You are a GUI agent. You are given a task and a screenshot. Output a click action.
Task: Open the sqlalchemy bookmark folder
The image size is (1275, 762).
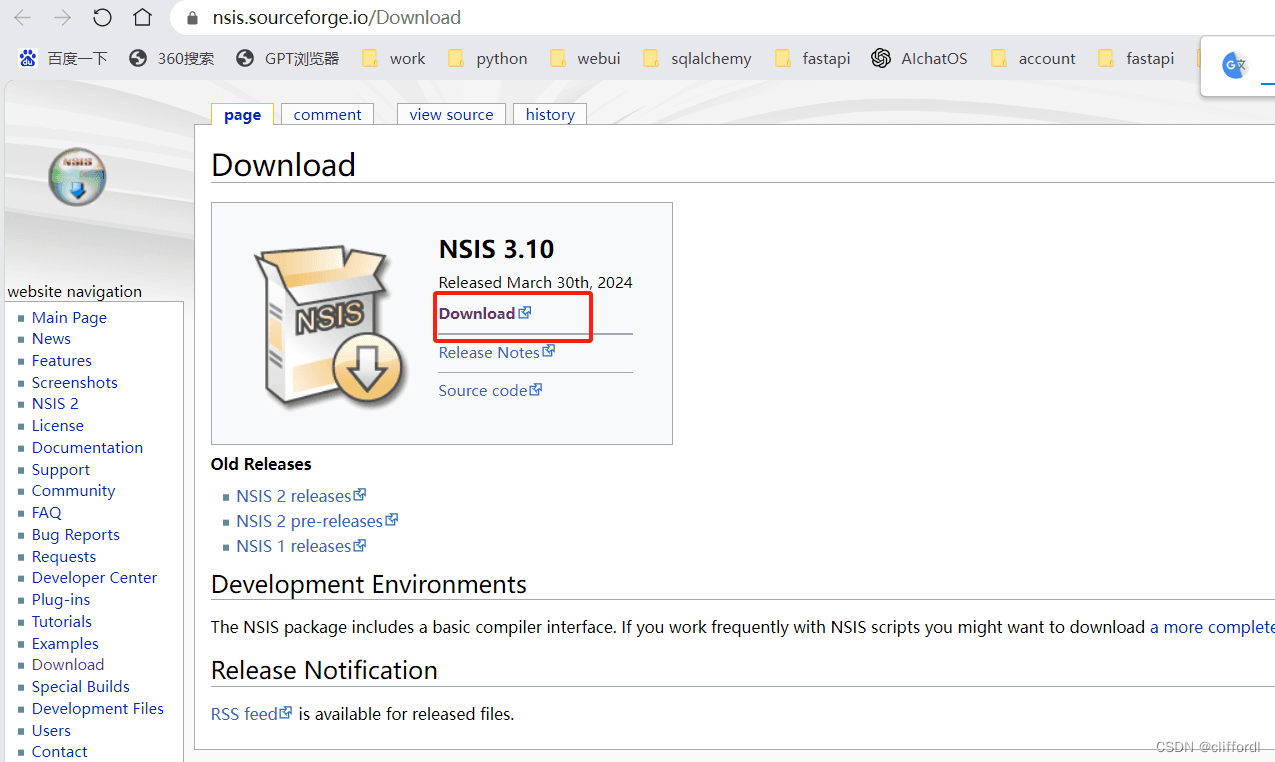tap(697, 58)
